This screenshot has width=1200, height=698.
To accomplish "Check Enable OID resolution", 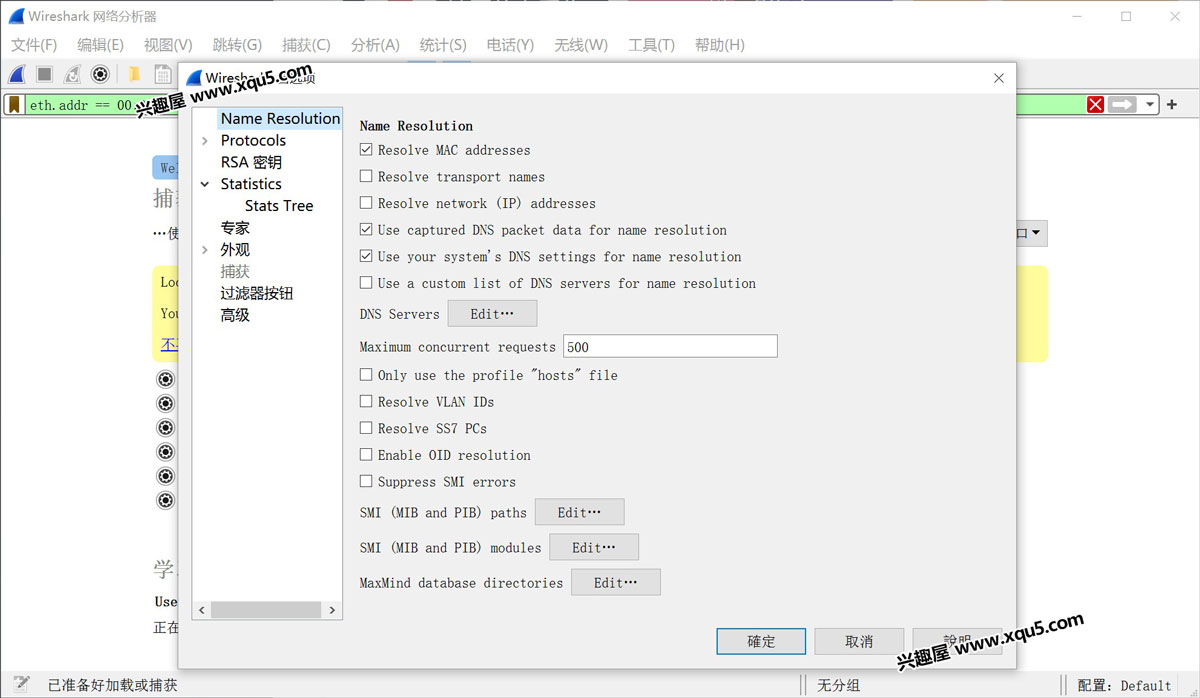I will pyautogui.click(x=366, y=455).
